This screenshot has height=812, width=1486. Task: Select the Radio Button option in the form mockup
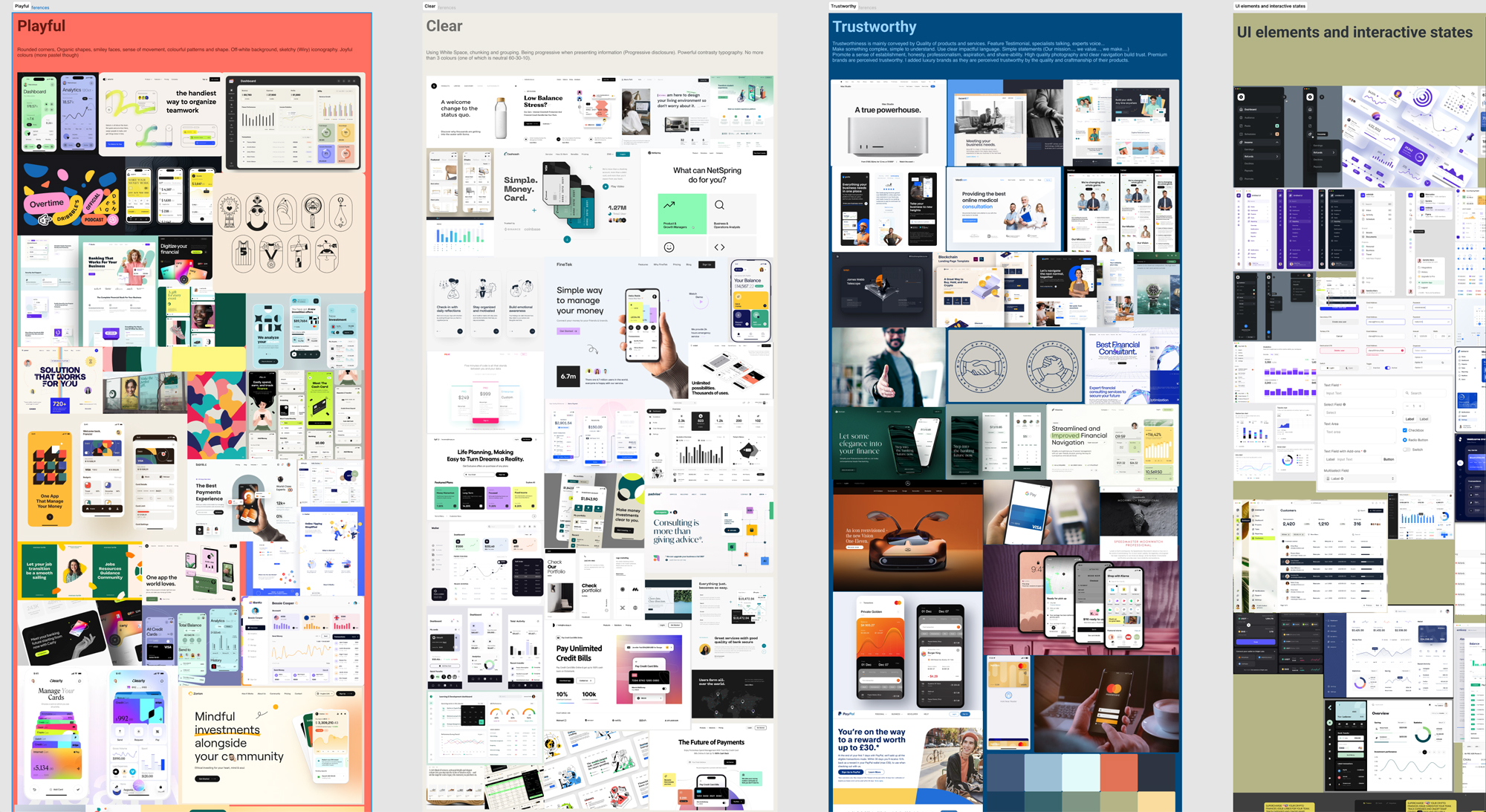[1405, 440]
